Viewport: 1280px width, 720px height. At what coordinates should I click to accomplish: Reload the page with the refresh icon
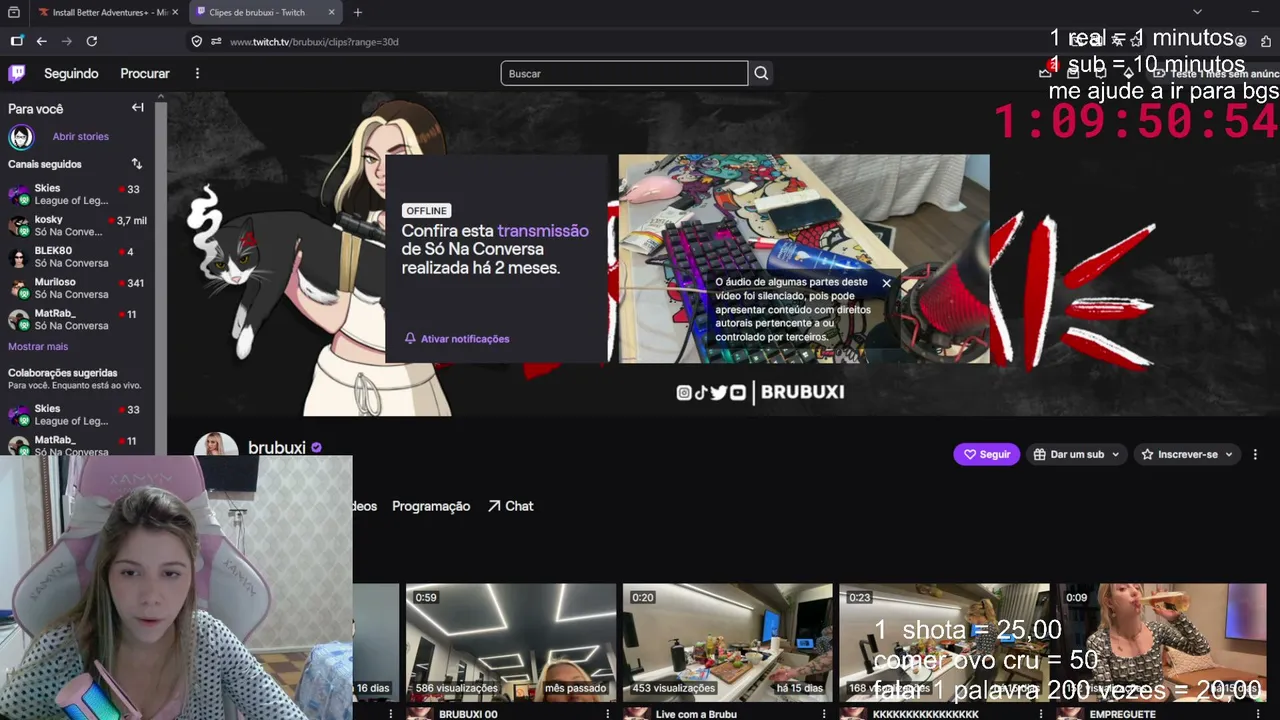coord(92,41)
